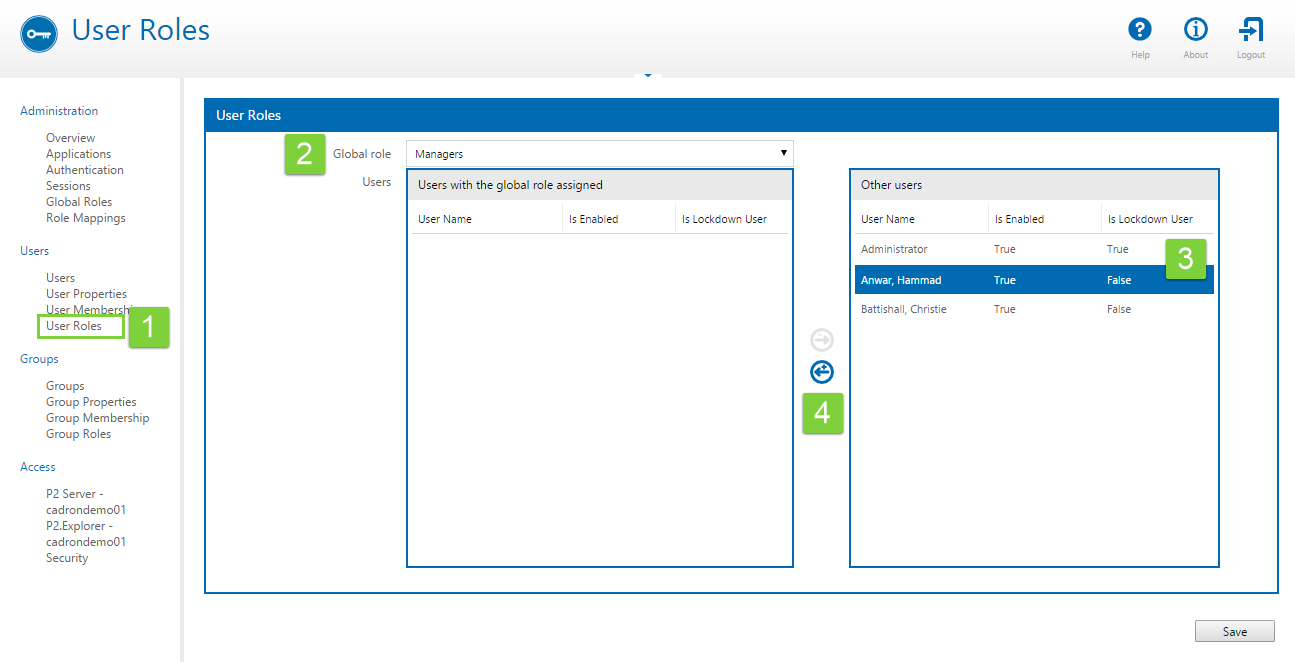
Task: Open the Global role dropdown
Action: (x=599, y=154)
